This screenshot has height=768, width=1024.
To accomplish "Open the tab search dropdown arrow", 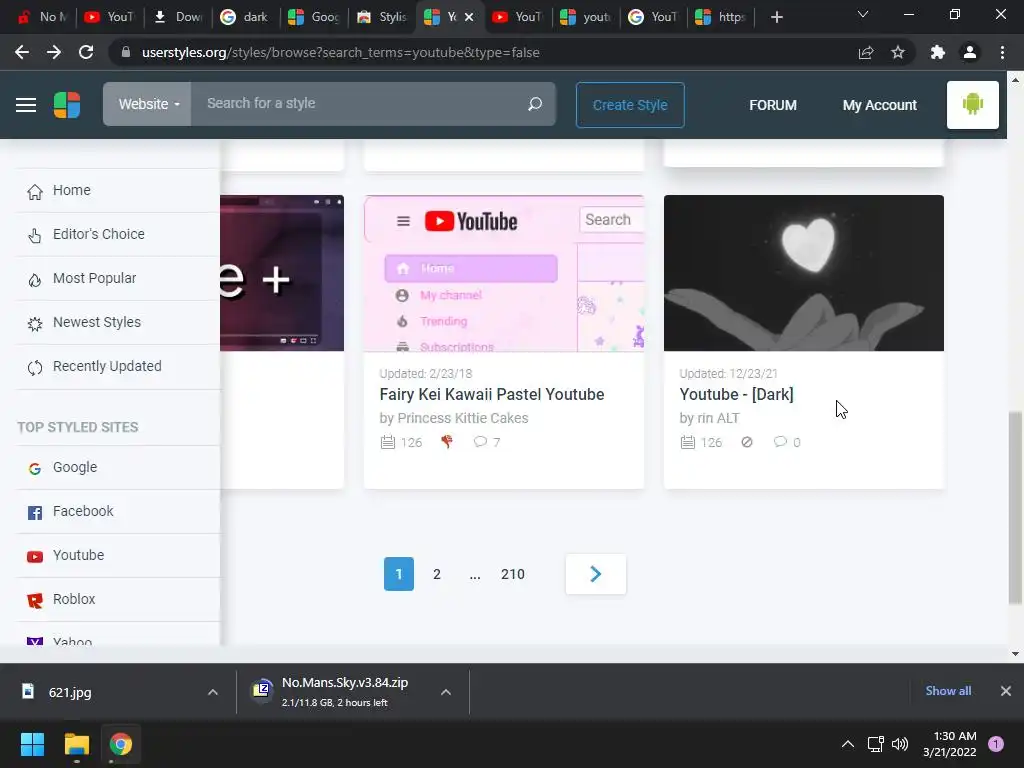I will [863, 14].
